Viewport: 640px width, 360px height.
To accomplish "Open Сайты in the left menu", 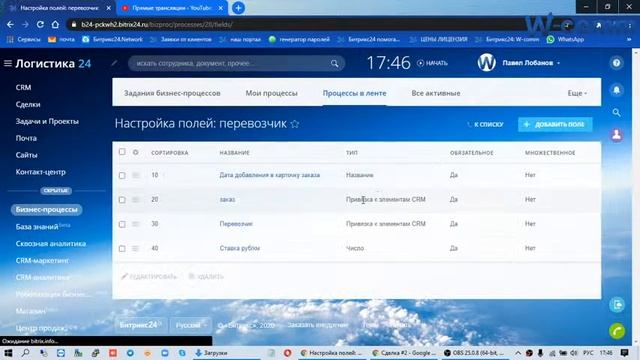I will pyautogui.click(x=27, y=155).
